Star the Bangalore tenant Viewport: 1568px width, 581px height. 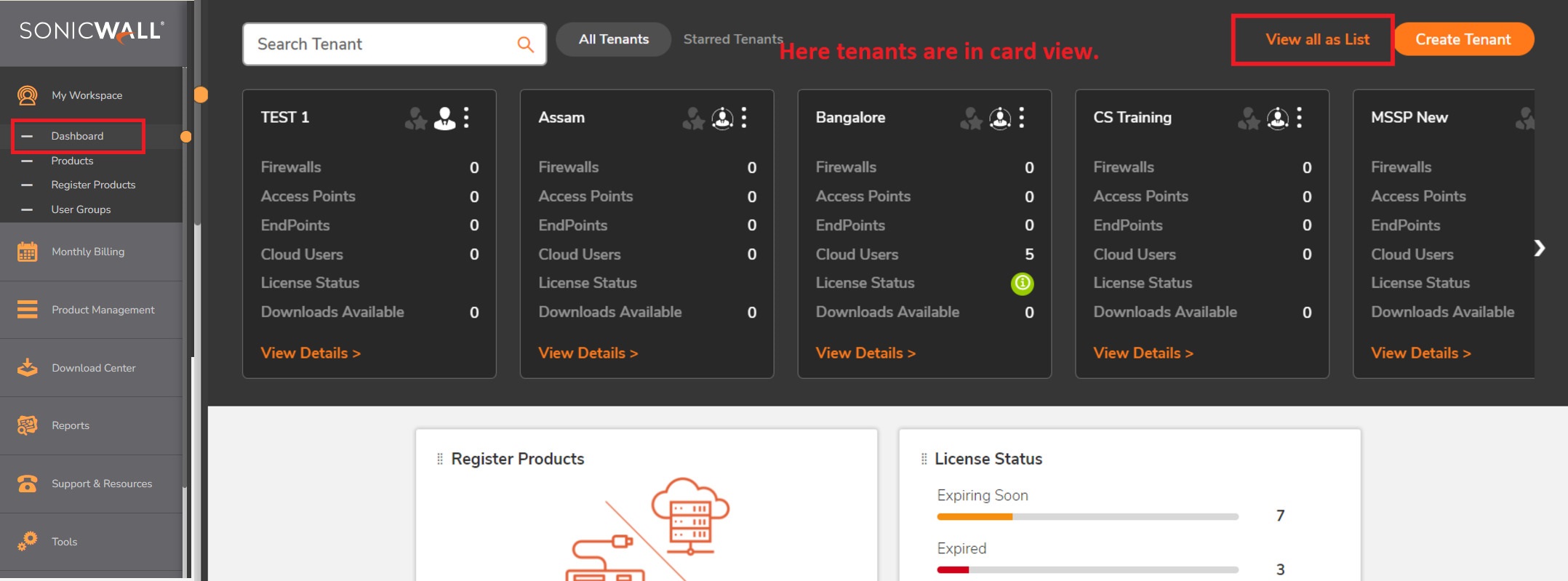[971, 118]
